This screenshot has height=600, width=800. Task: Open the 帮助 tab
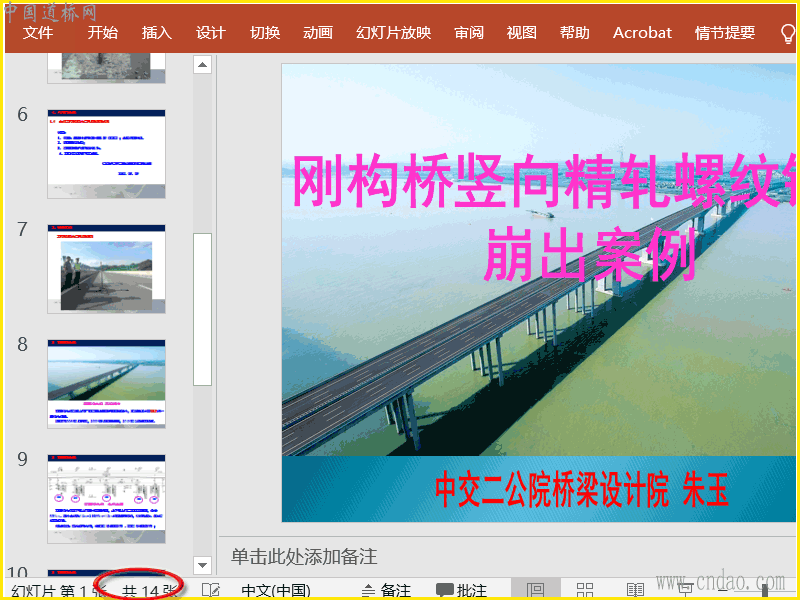574,33
